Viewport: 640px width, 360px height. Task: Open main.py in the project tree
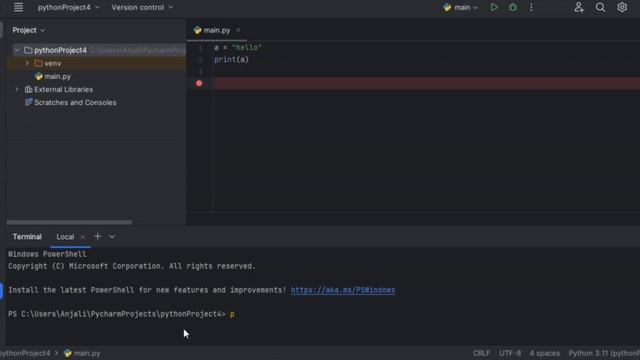(58, 76)
